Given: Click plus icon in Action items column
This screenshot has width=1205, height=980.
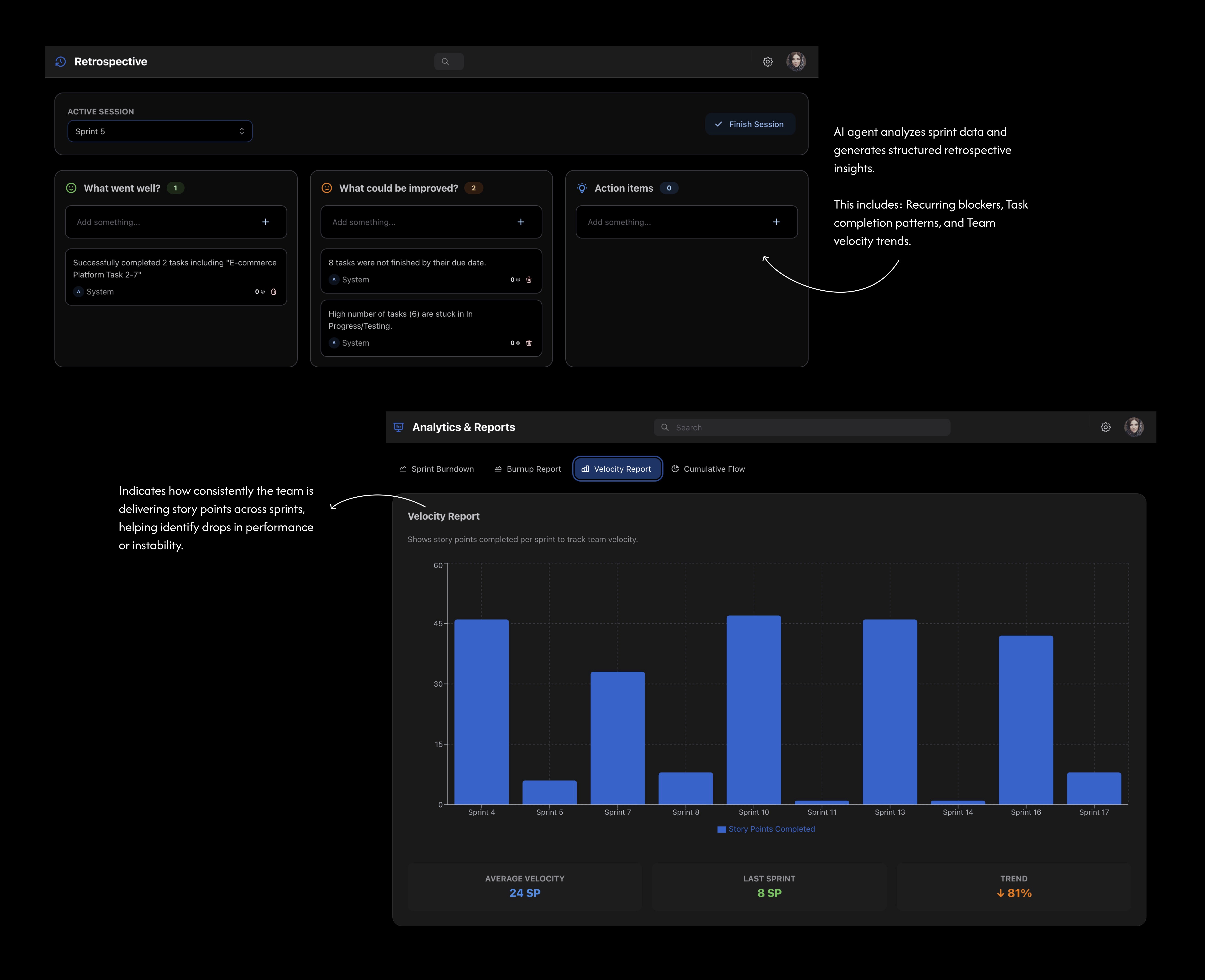Looking at the screenshot, I should [776, 222].
